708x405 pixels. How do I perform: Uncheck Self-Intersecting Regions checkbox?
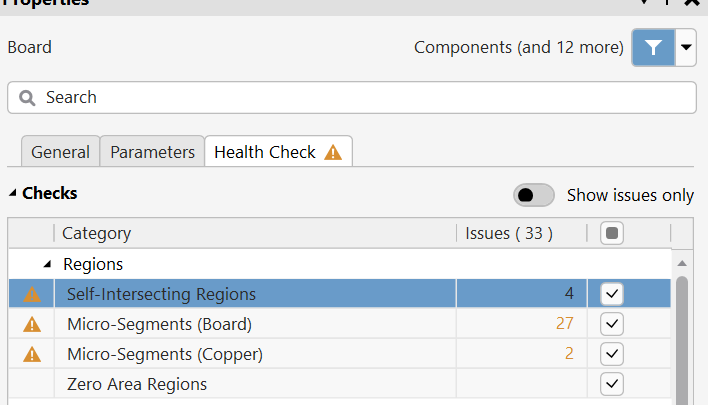[613, 294]
